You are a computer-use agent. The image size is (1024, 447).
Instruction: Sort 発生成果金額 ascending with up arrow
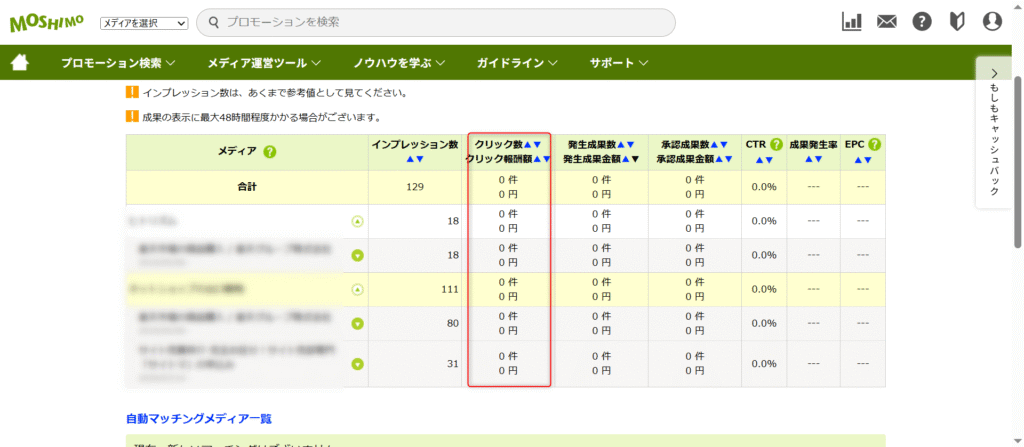(x=626, y=159)
